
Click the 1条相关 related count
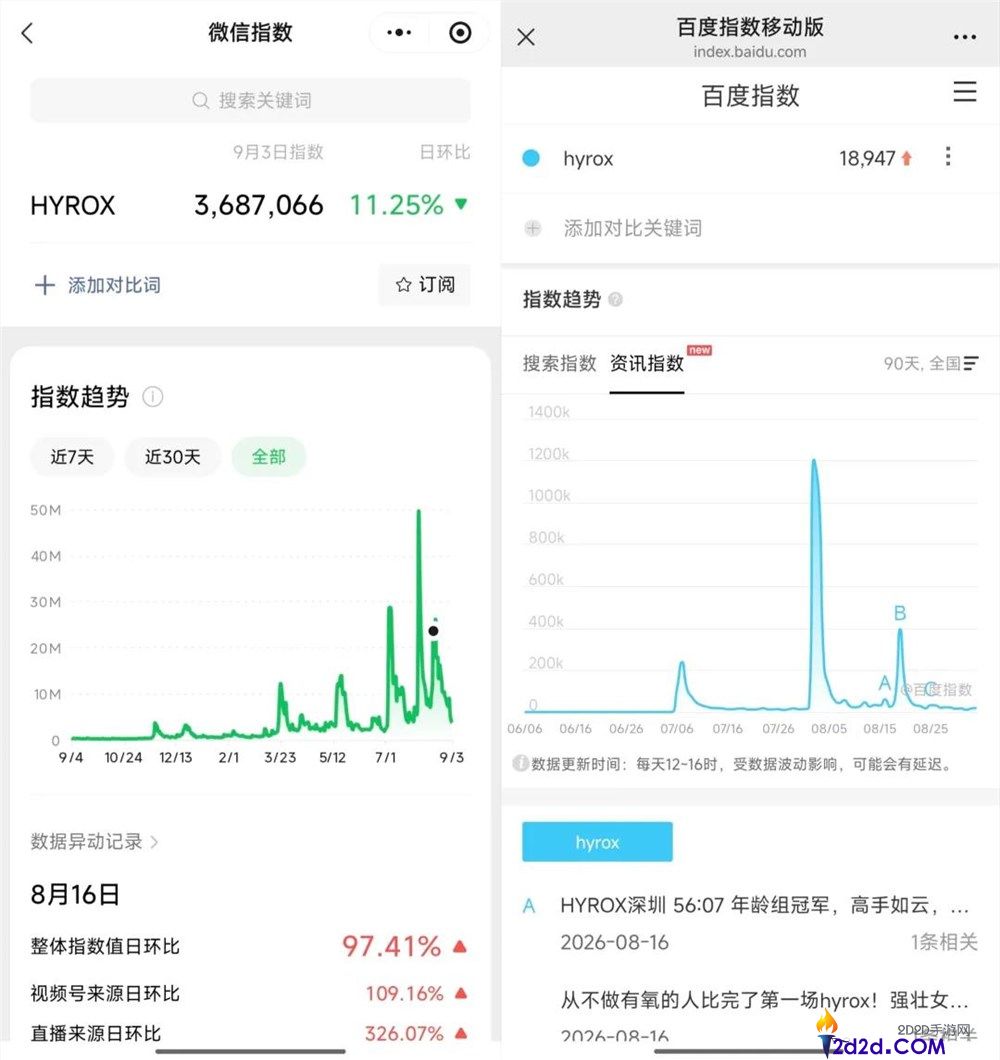pyautogui.click(x=944, y=942)
